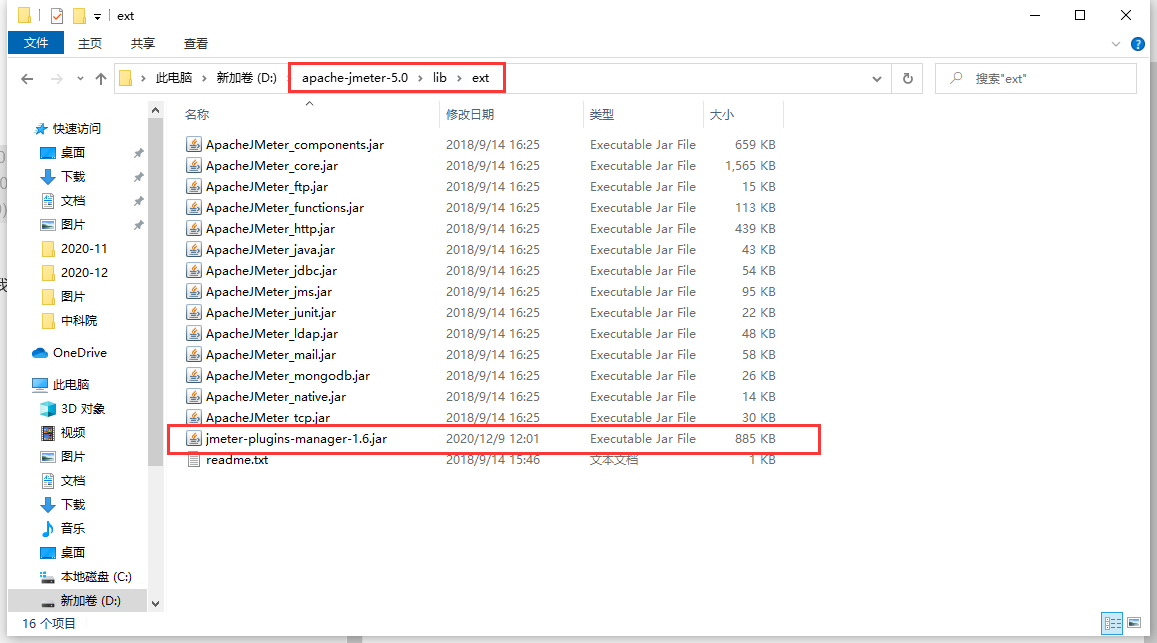
Task: Click the New Folder icon in Quick Access Toolbar
Action: tap(78, 15)
